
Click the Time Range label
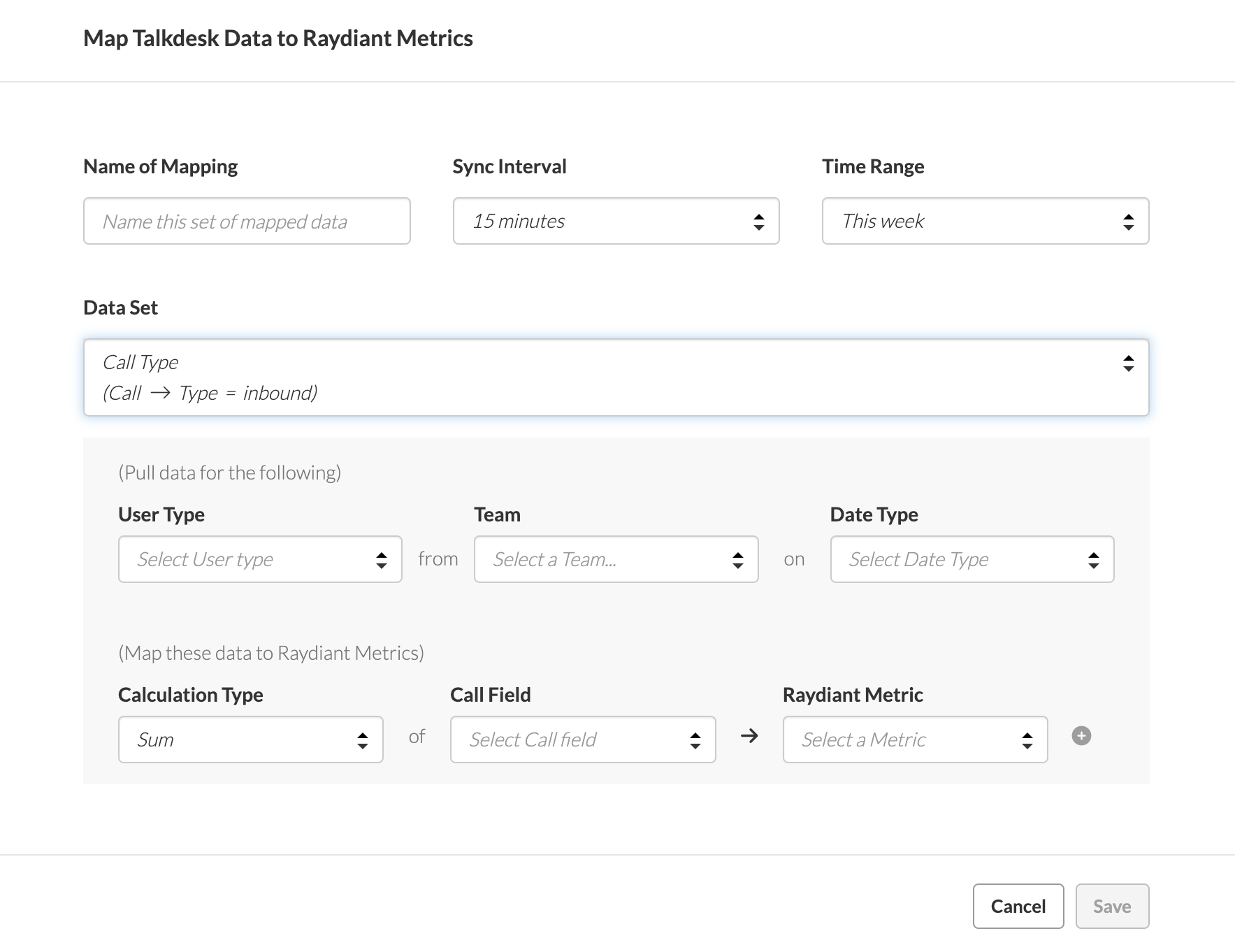point(873,166)
